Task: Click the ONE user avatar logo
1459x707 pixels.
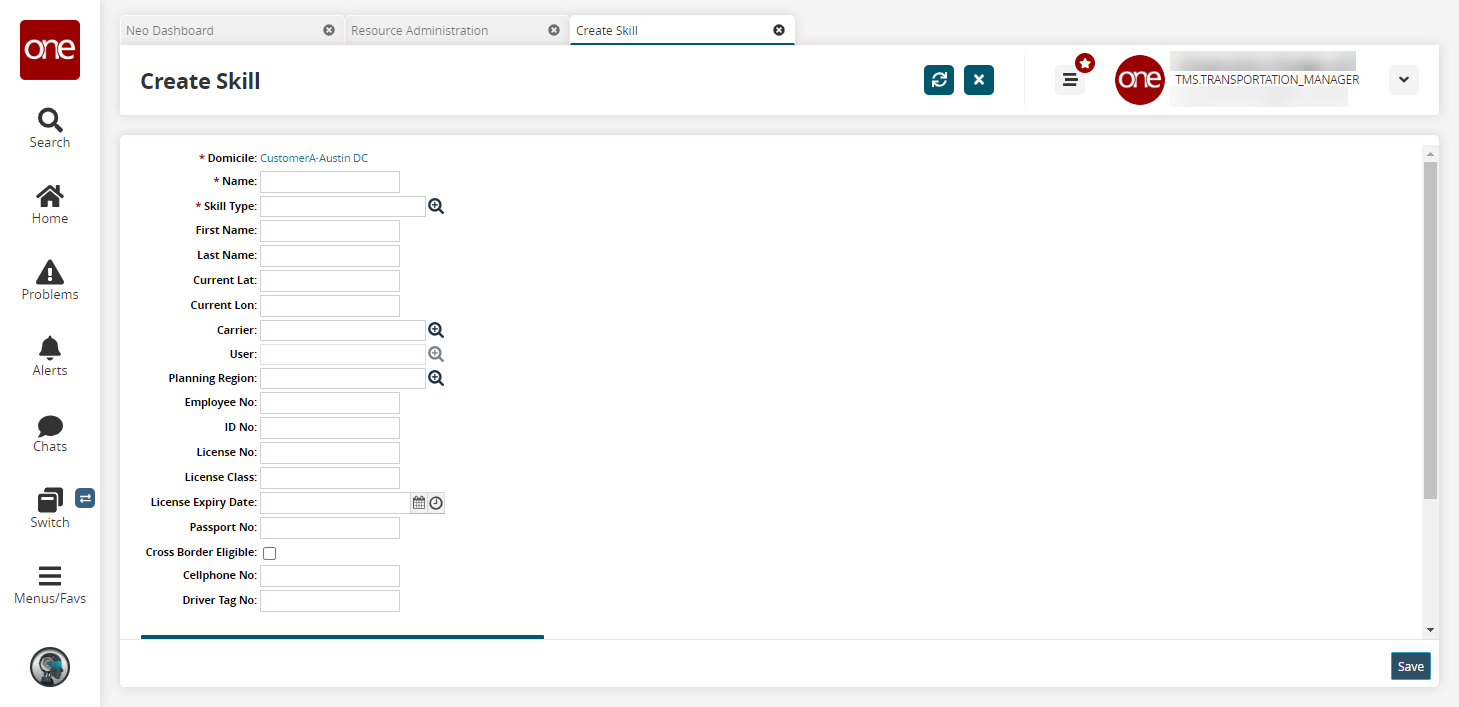Action: pyautogui.click(x=1140, y=80)
